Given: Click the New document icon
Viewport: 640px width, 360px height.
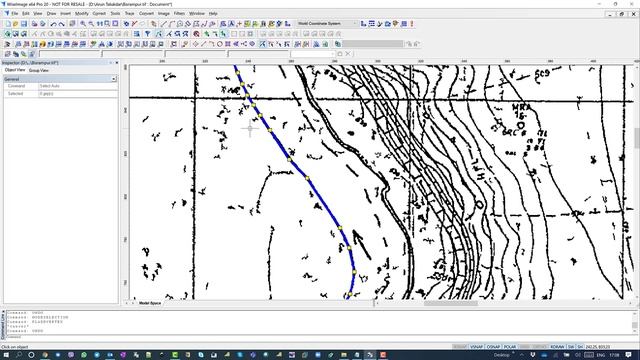Looking at the screenshot, I should point(8,24).
